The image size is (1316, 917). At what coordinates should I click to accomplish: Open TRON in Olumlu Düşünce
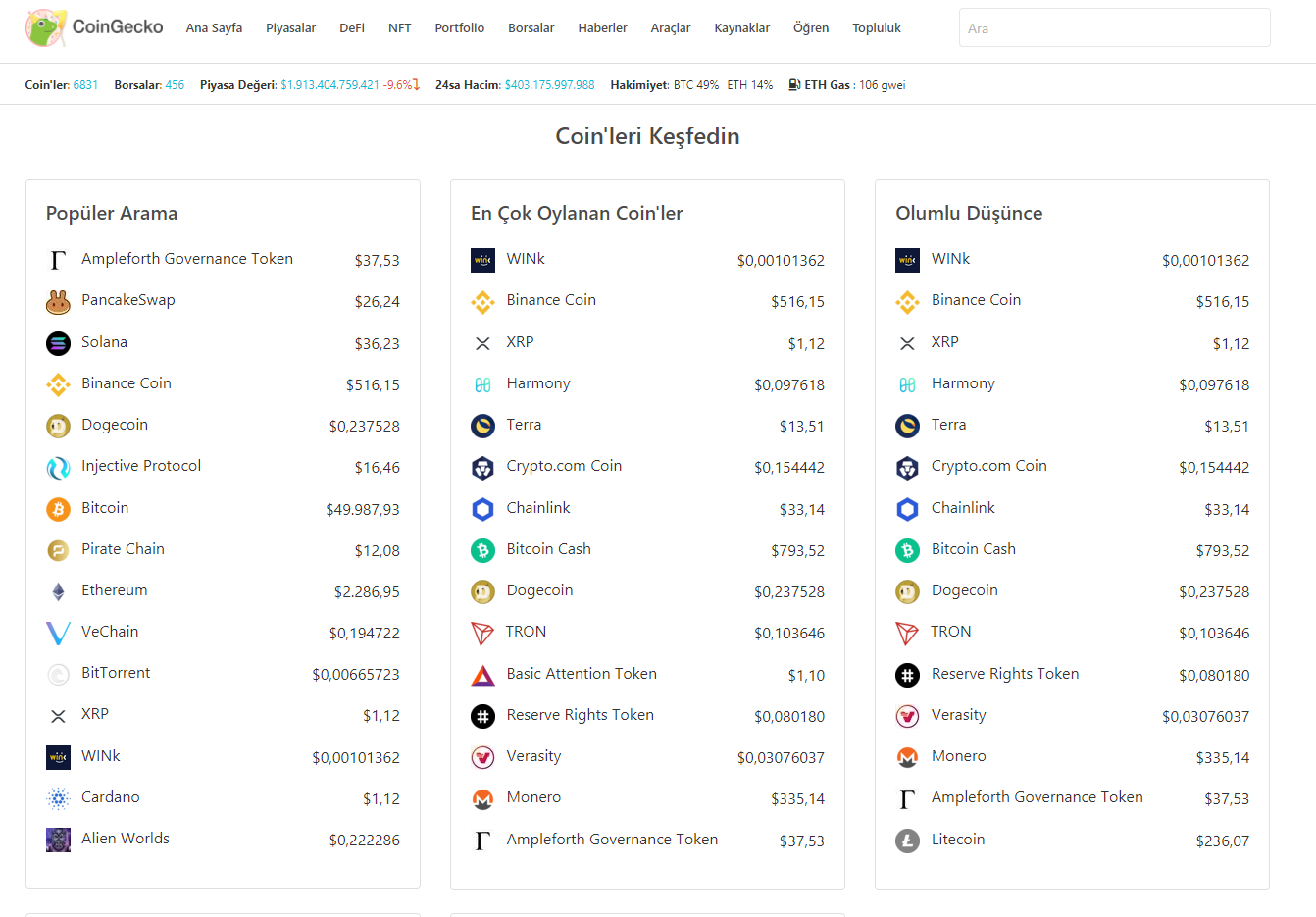point(950,632)
